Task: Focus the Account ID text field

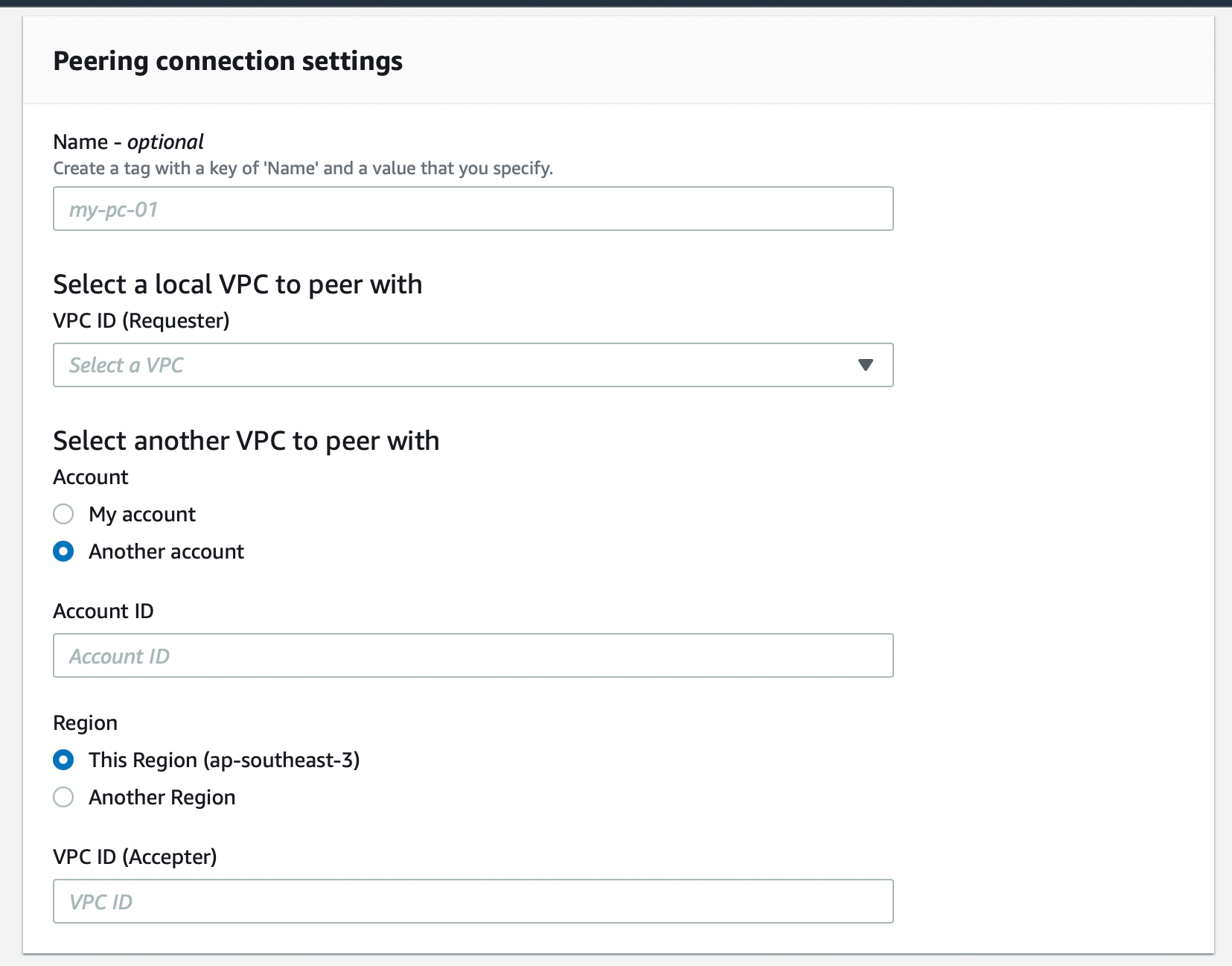Action: [x=473, y=655]
